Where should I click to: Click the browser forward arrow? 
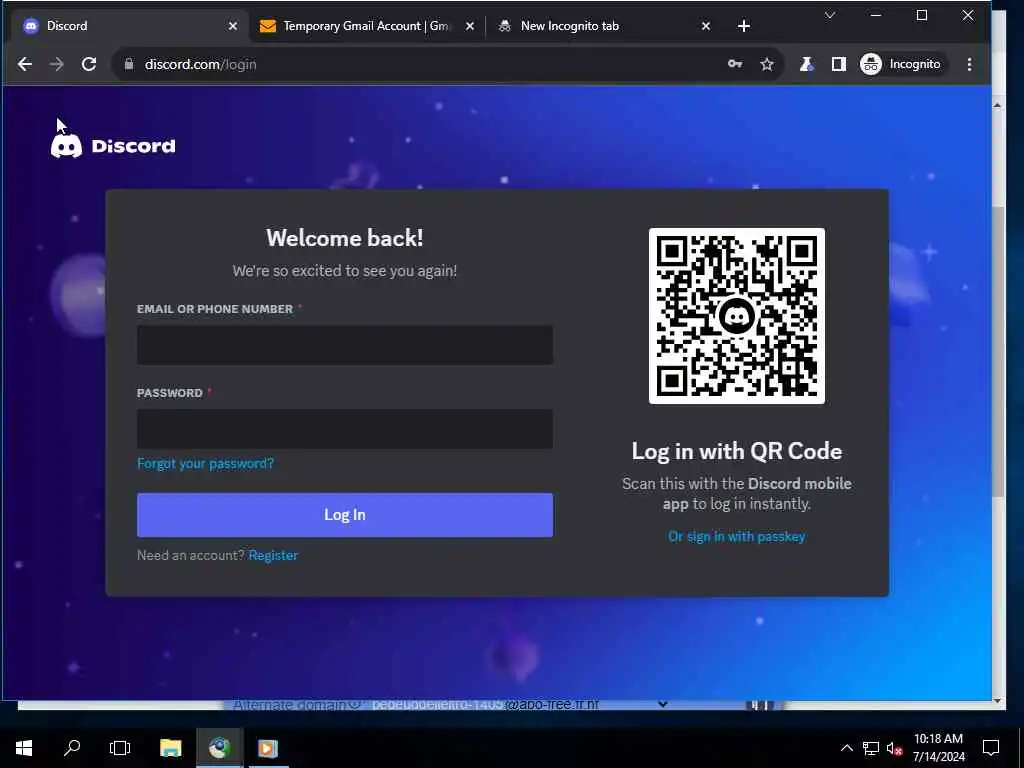click(57, 64)
